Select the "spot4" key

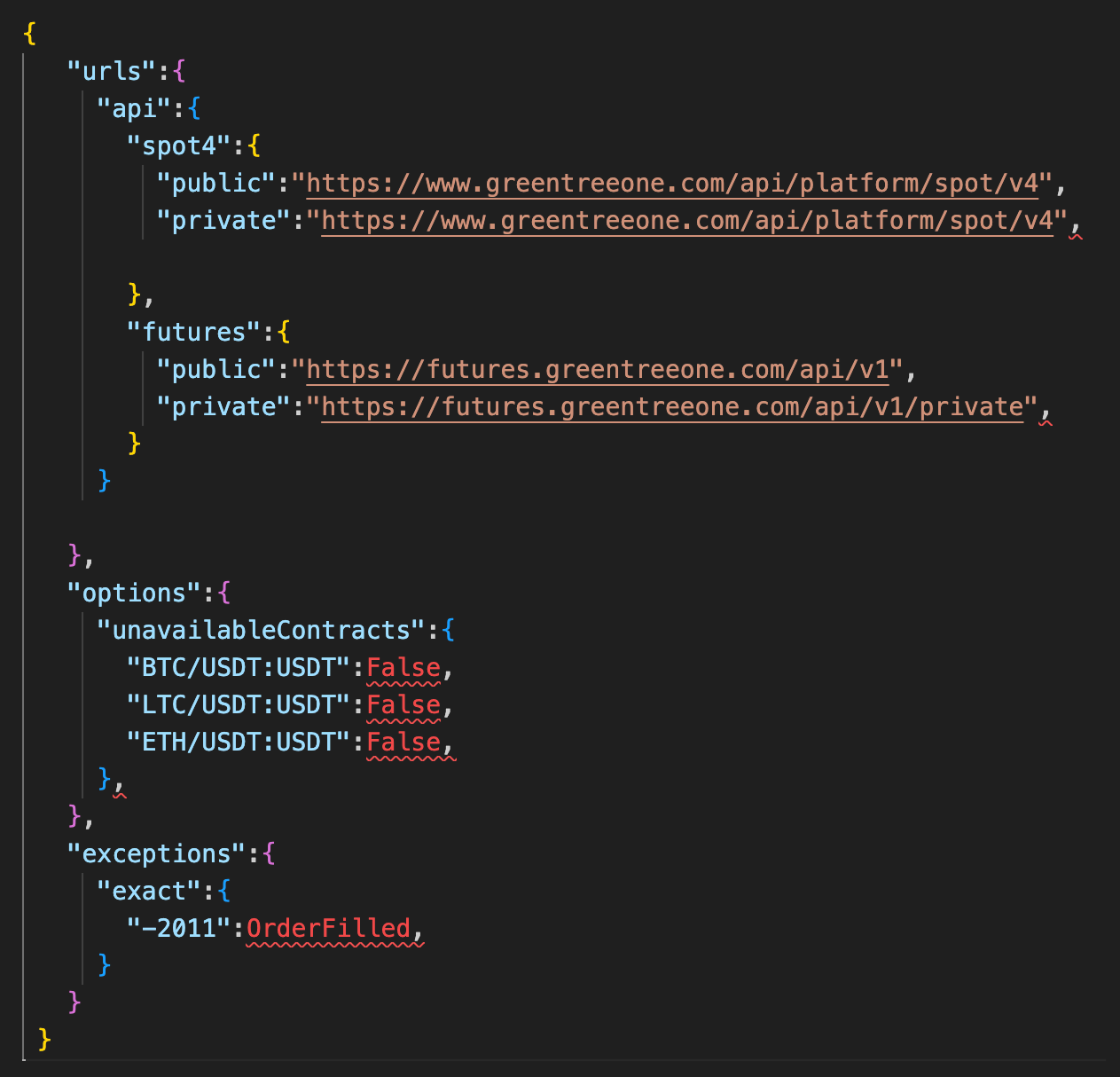(x=179, y=145)
